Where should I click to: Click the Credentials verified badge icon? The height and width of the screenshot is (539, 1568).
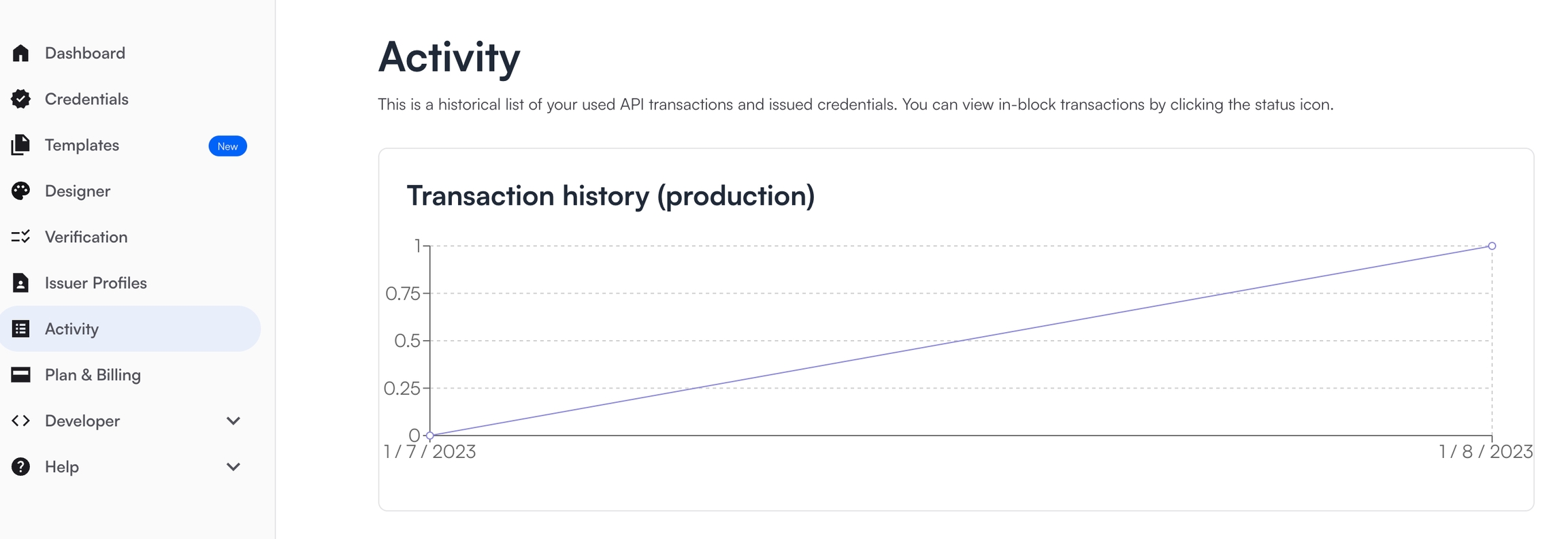(x=20, y=99)
